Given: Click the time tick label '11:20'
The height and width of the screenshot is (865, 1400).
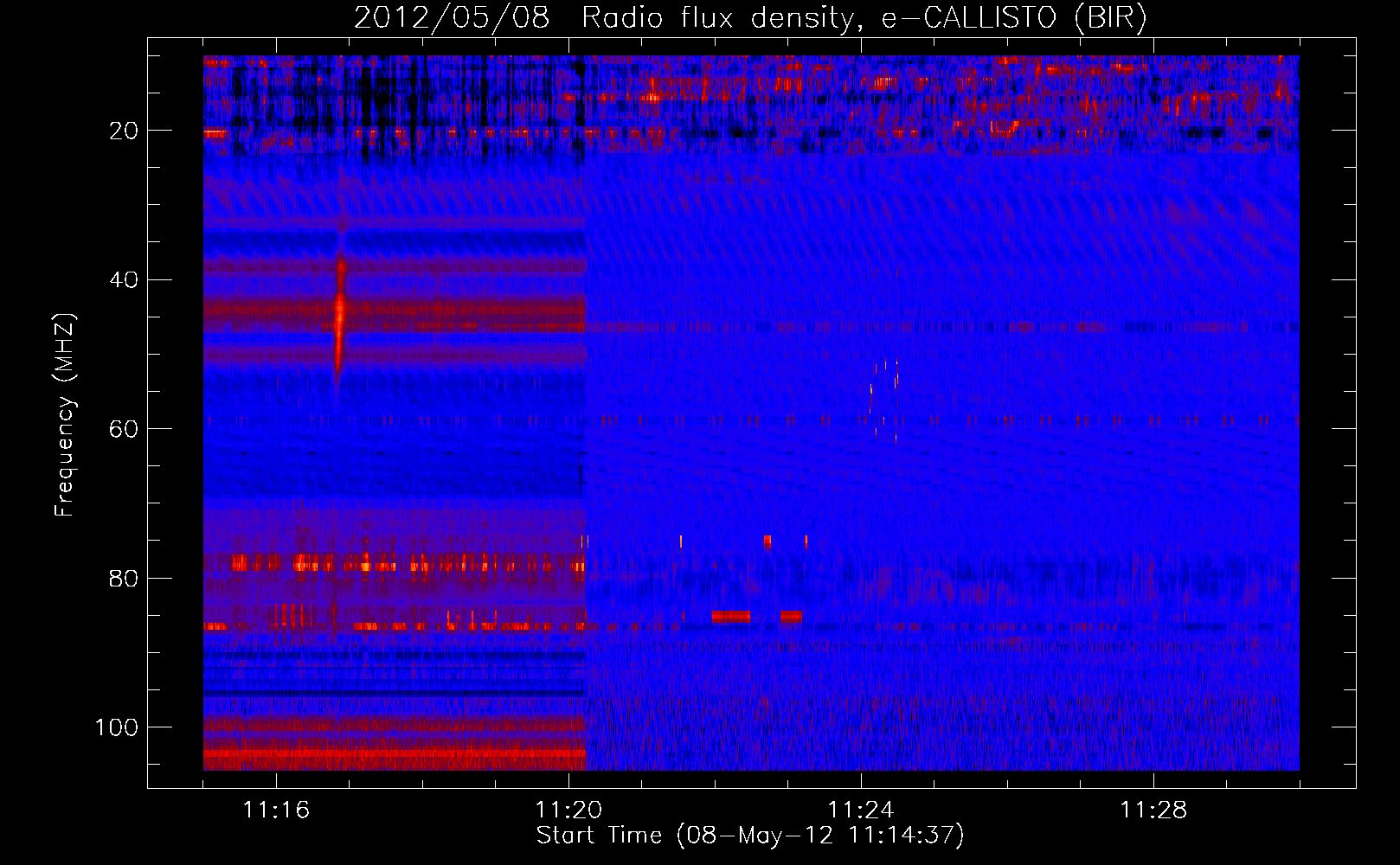Looking at the screenshot, I should 568,811.
